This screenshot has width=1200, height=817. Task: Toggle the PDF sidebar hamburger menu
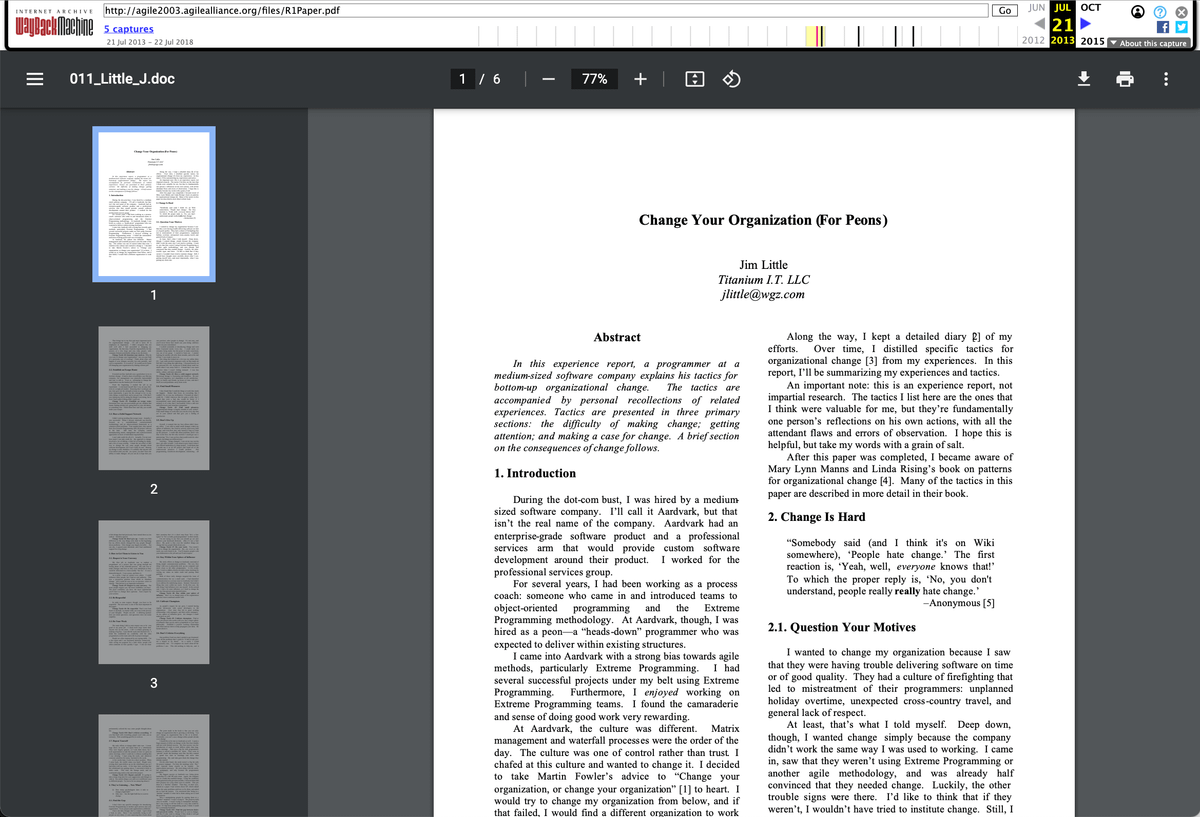tap(35, 79)
